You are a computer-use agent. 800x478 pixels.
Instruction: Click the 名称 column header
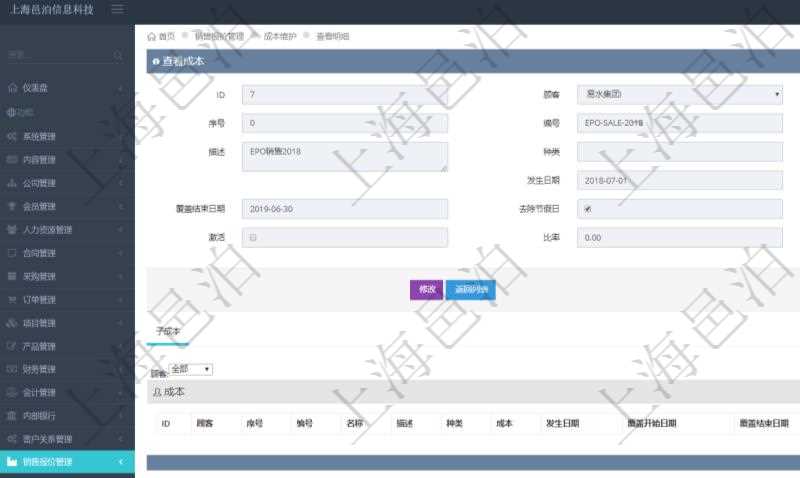pos(355,423)
